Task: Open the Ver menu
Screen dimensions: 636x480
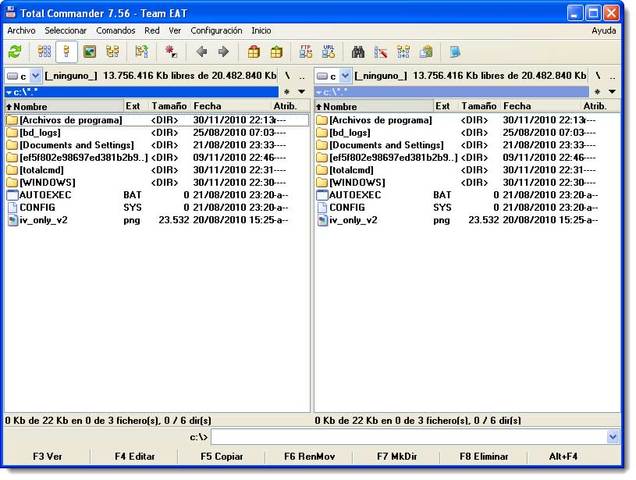Action: [175, 30]
